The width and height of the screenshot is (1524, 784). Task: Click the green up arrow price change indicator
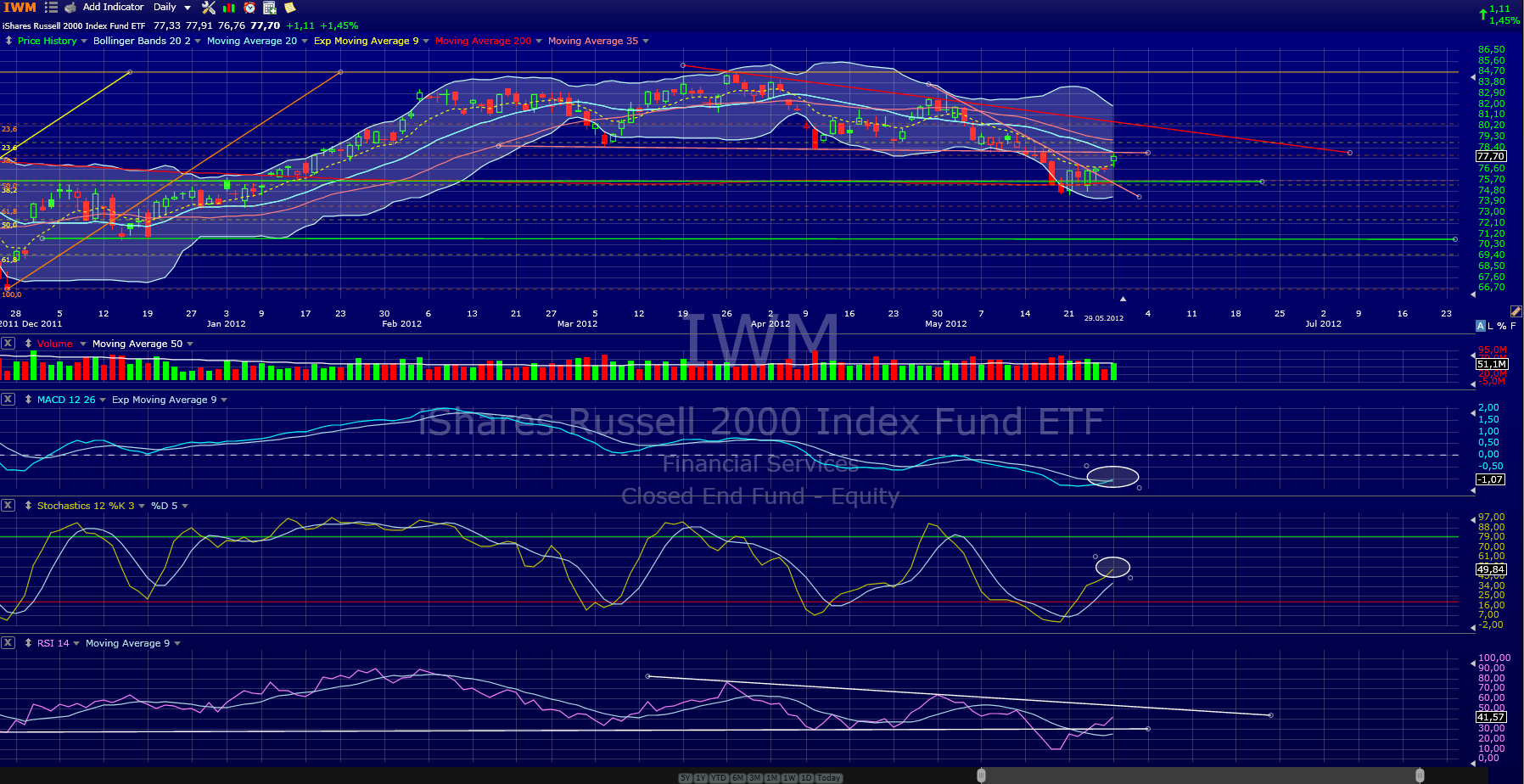[1483, 14]
